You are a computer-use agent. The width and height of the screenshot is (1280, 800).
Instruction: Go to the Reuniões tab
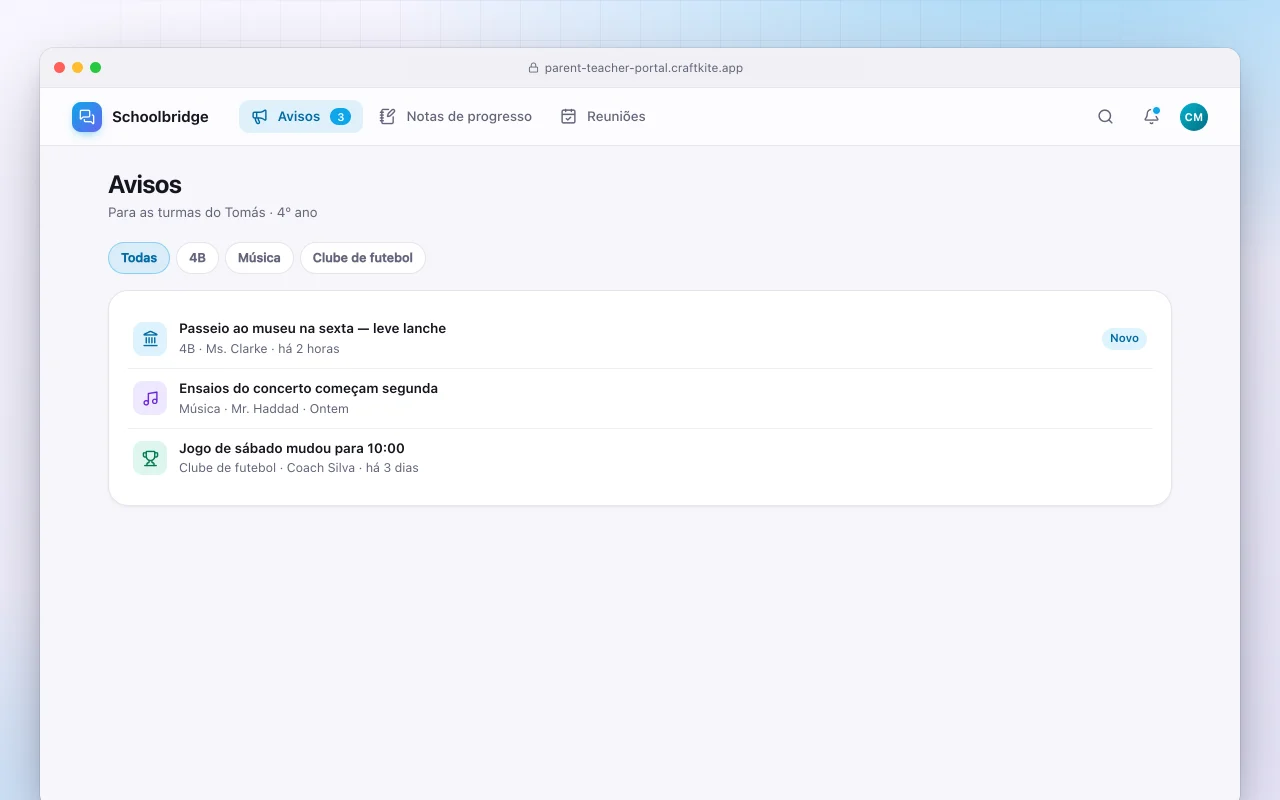tap(603, 117)
